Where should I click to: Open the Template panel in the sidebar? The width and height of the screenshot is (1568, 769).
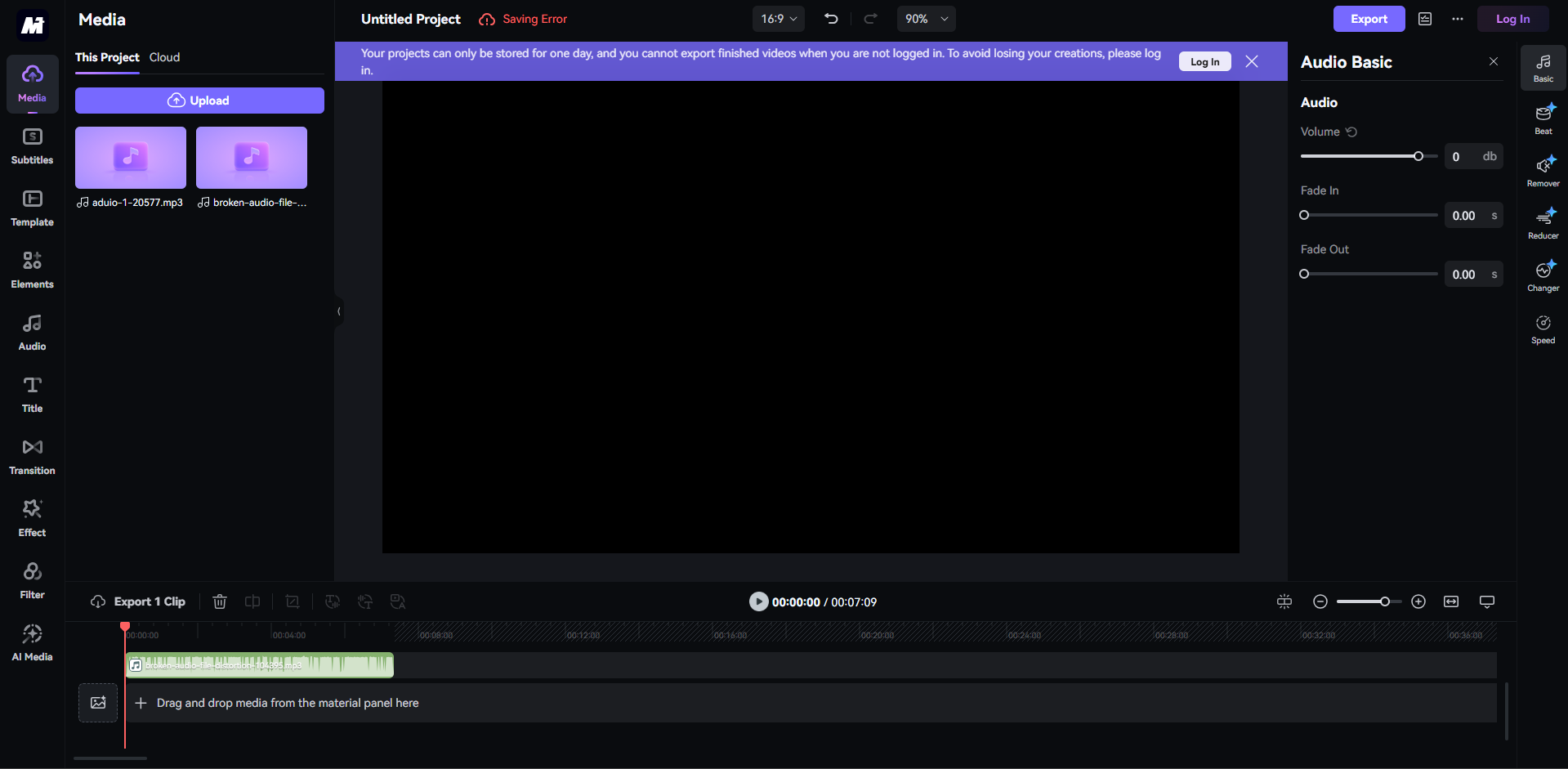(x=32, y=209)
